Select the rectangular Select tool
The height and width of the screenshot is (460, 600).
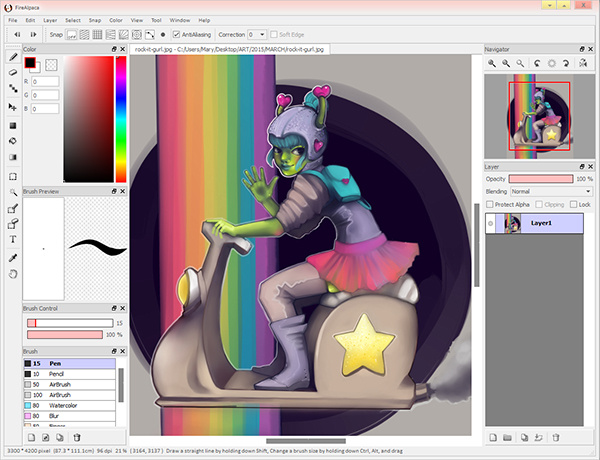tap(13, 176)
